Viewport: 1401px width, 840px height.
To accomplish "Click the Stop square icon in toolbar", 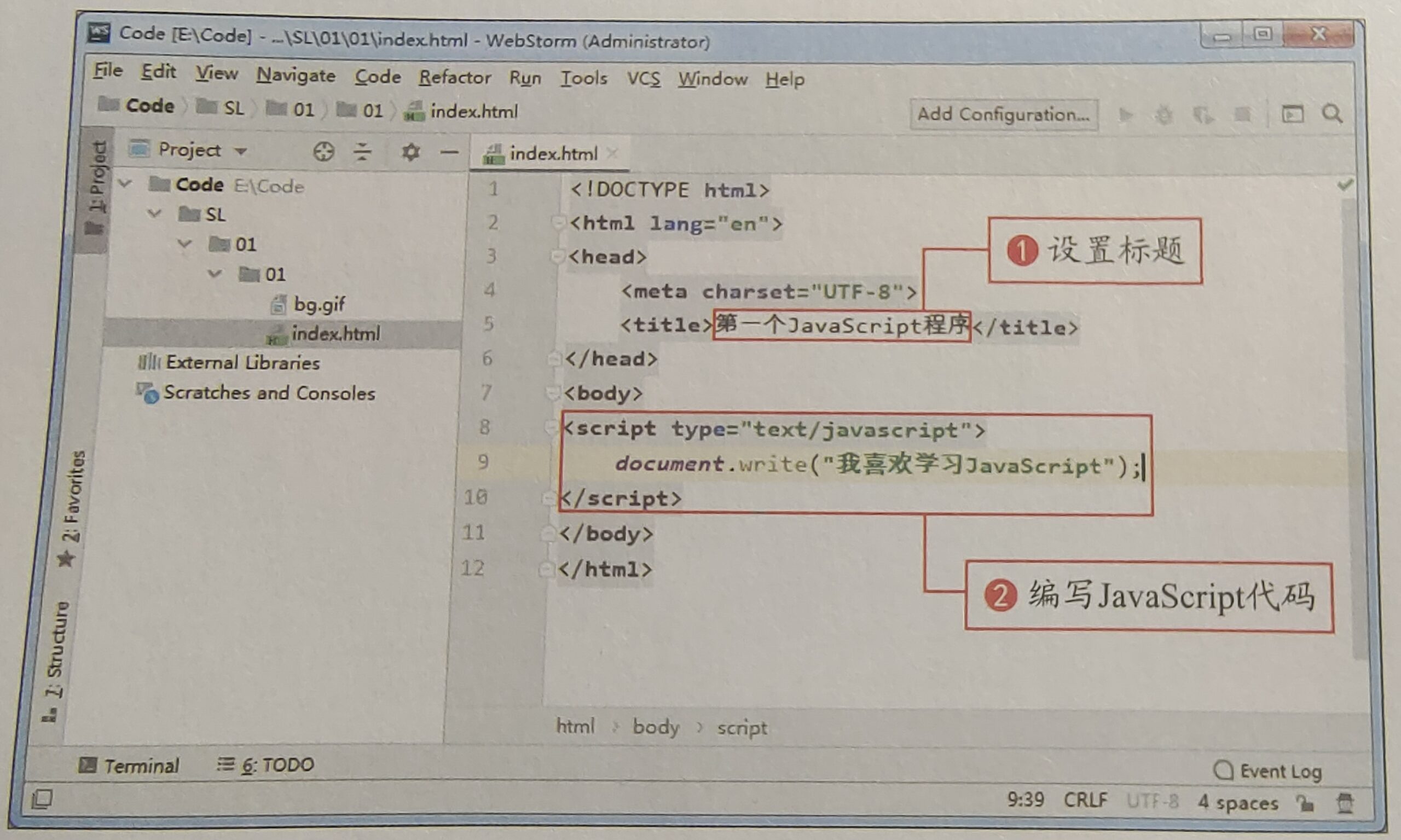I will pyautogui.click(x=1242, y=115).
